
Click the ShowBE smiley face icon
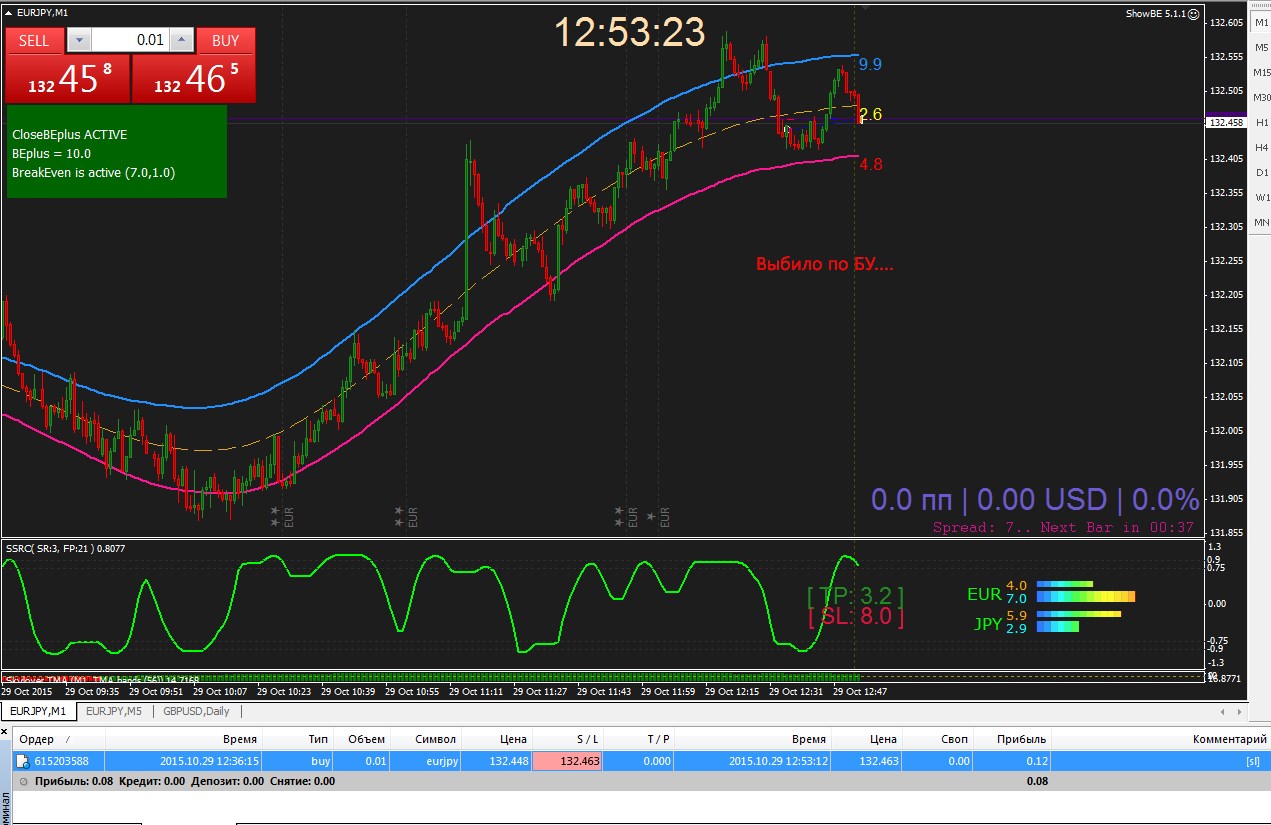click(x=1193, y=14)
